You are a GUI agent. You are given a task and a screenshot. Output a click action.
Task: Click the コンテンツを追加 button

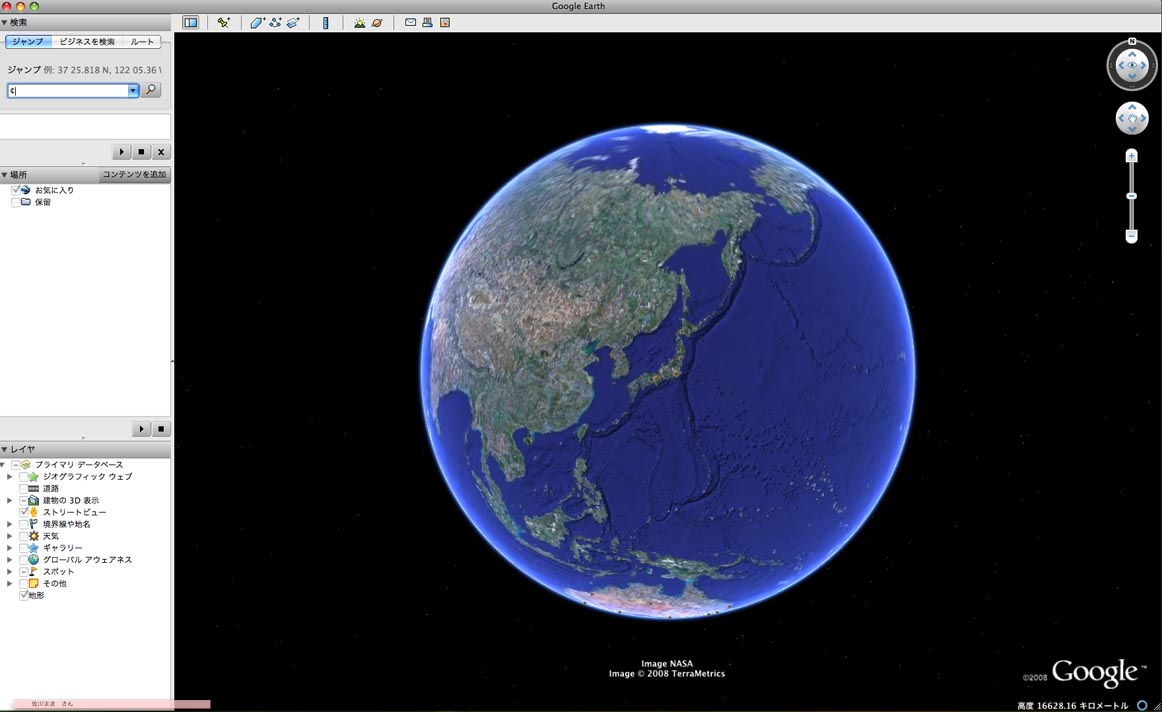point(134,175)
